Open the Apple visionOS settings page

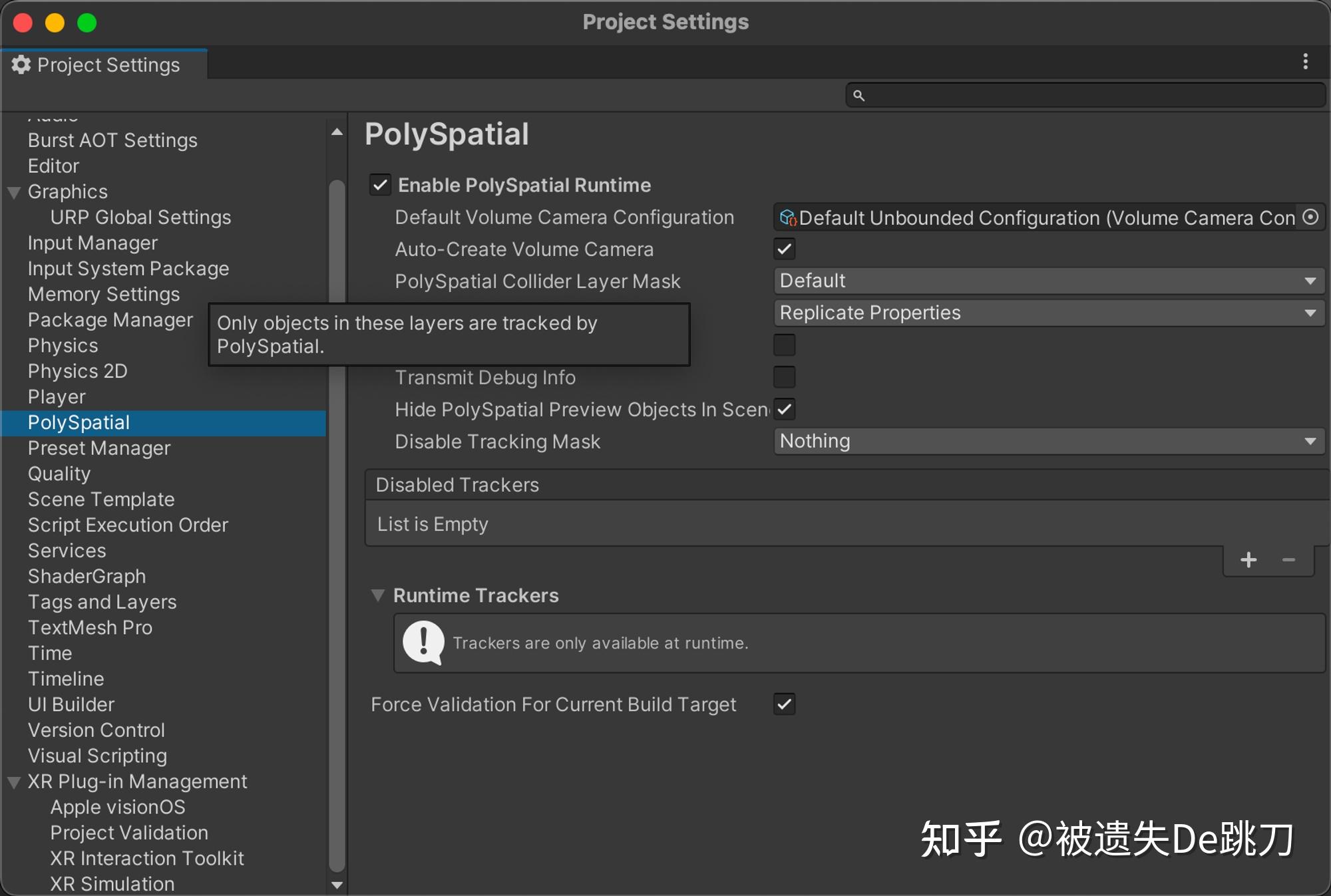[x=118, y=807]
